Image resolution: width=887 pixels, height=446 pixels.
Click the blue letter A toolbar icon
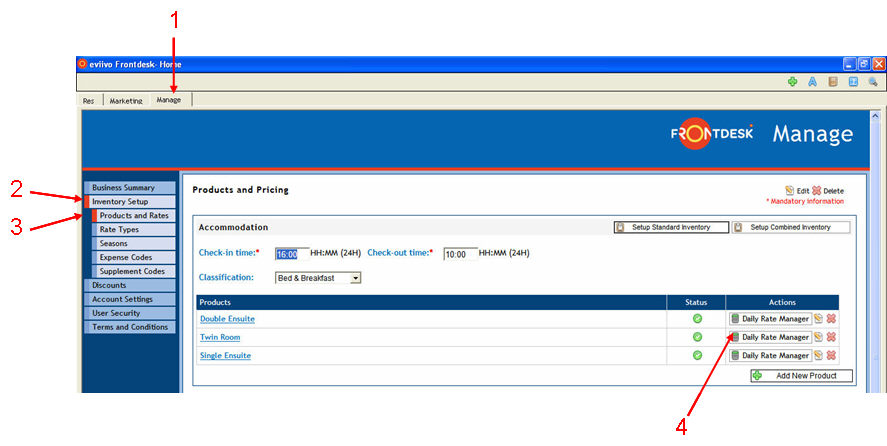(813, 82)
